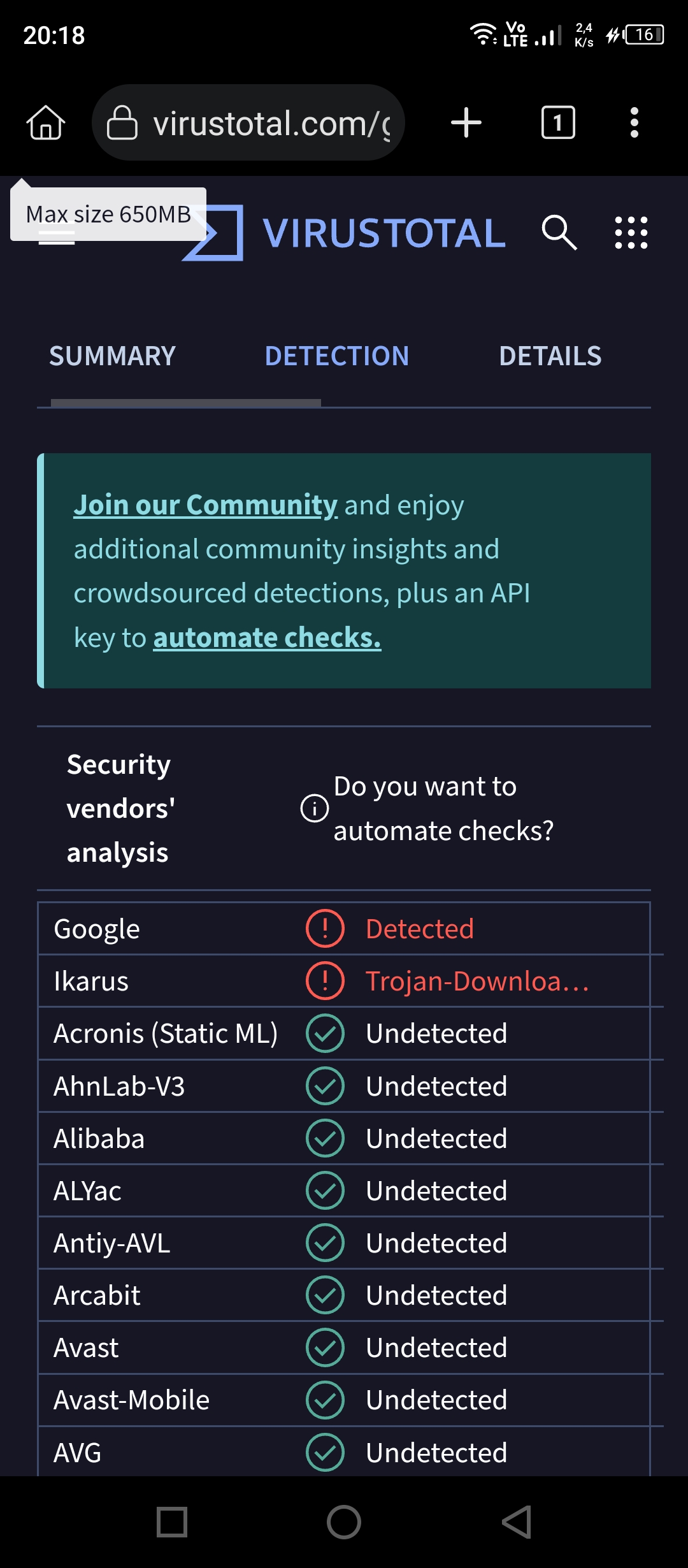This screenshot has width=688, height=1568.
Task: Tap the Ikarus red warning icon
Action: (325, 981)
